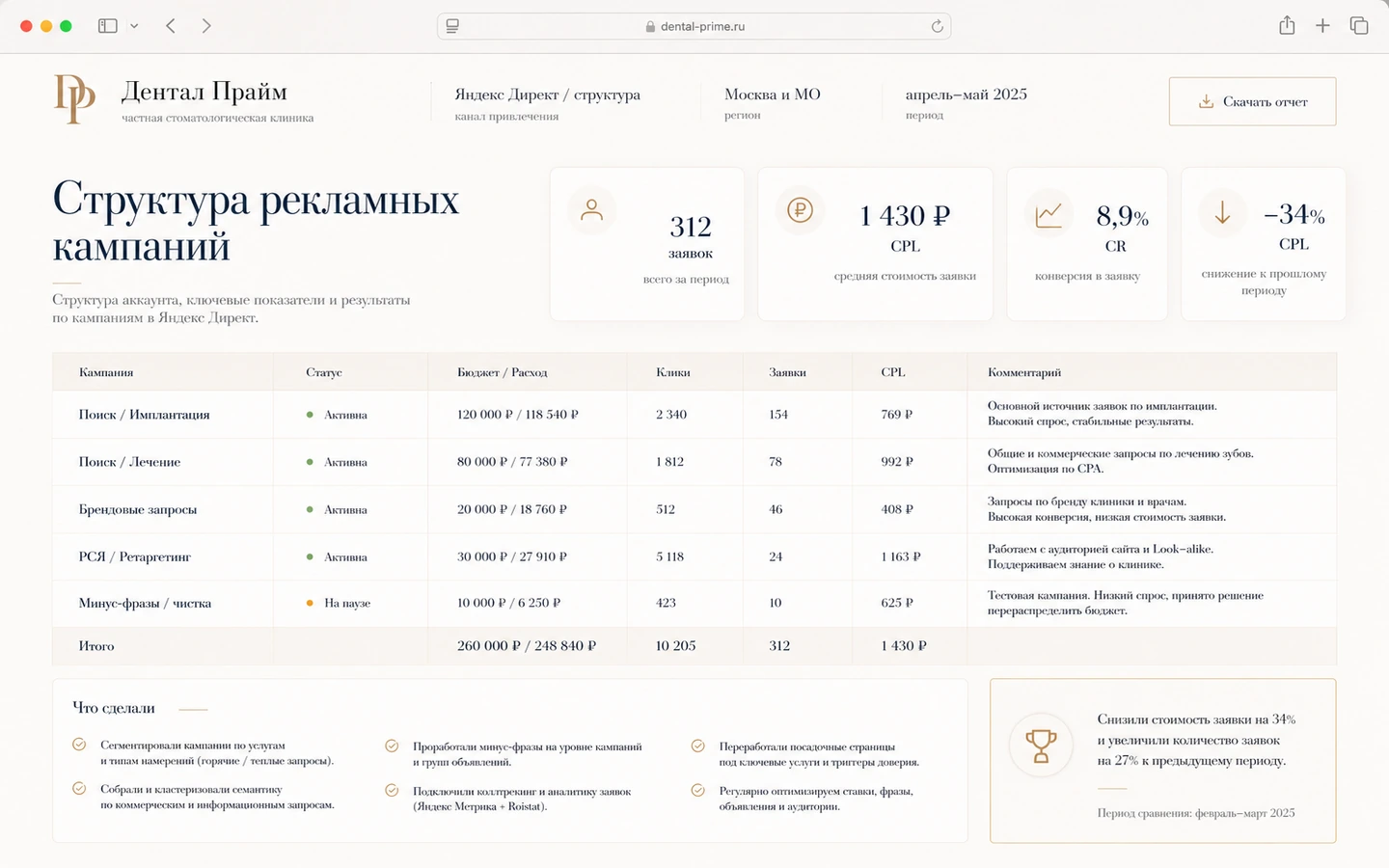Reload the page with the refresh icon

(x=937, y=26)
